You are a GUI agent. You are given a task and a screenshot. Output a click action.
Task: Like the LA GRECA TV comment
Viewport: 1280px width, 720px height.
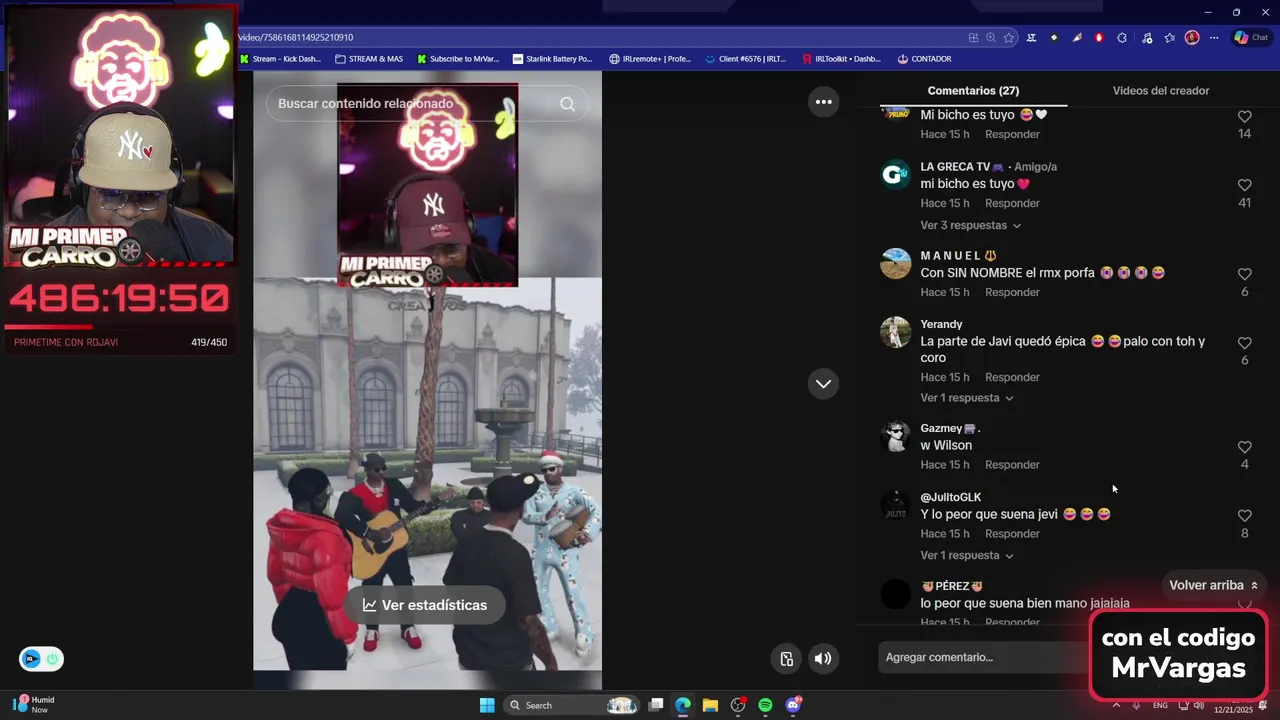[1244, 185]
